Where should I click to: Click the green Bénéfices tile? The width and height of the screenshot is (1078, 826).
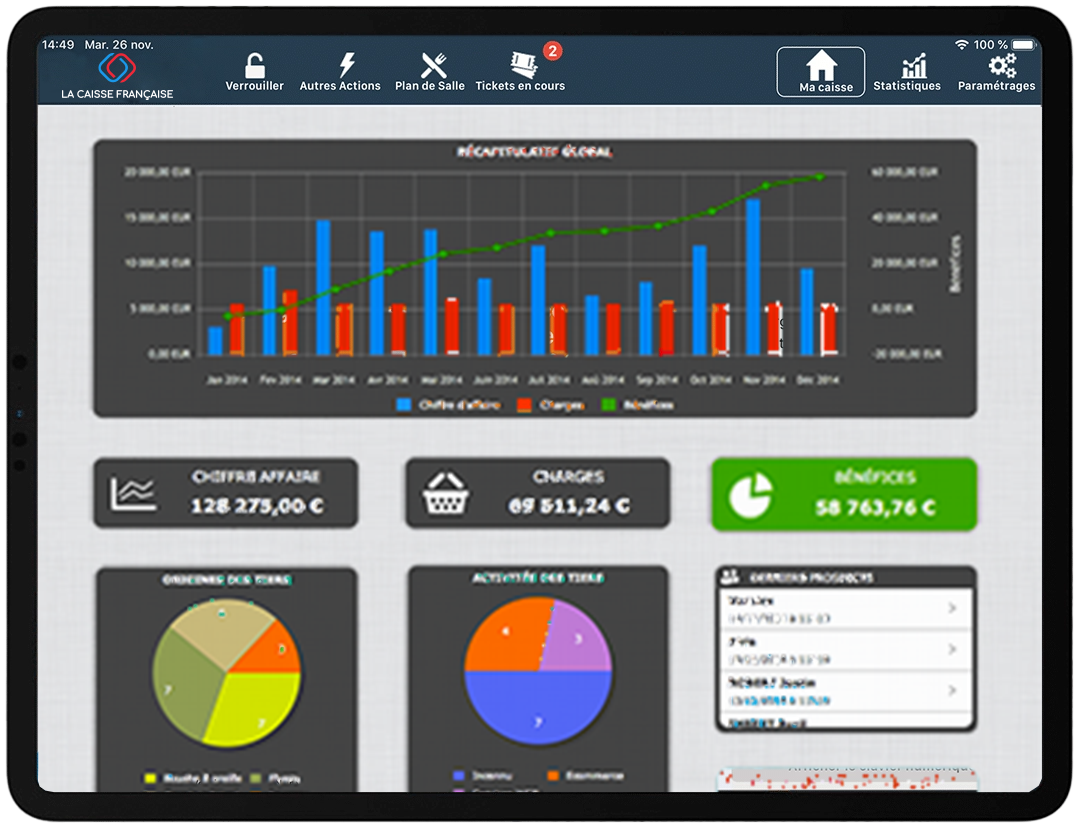[x=843, y=494]
